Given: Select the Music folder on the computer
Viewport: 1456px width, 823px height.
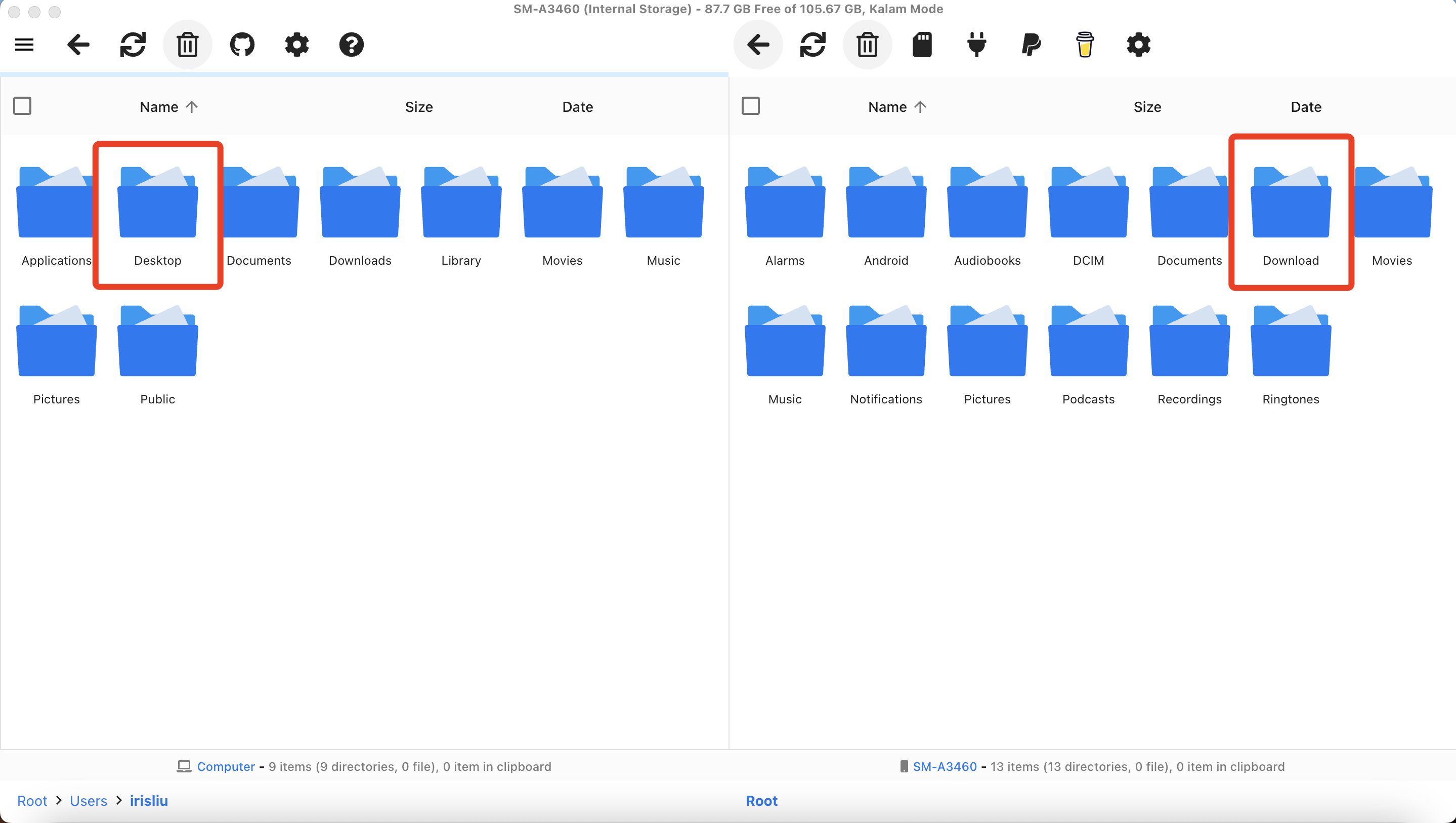Looking at the screenshot, I should 664,217.
